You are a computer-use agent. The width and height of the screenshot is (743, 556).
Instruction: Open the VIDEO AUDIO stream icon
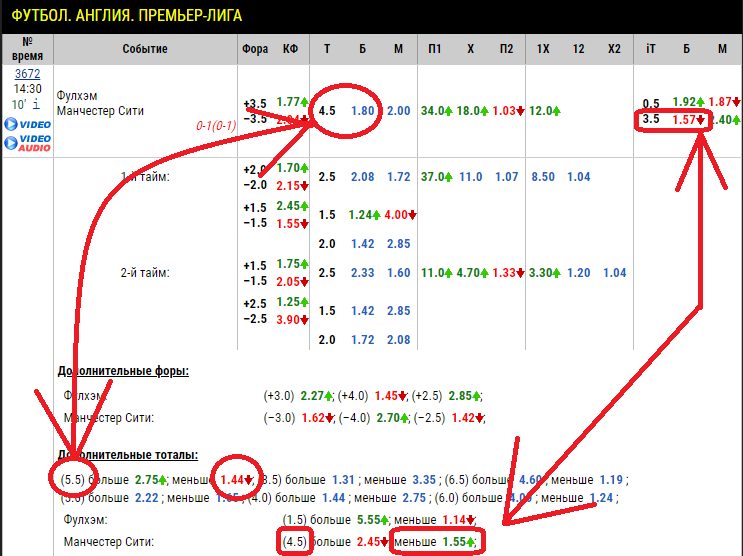[x=25, y=143]
